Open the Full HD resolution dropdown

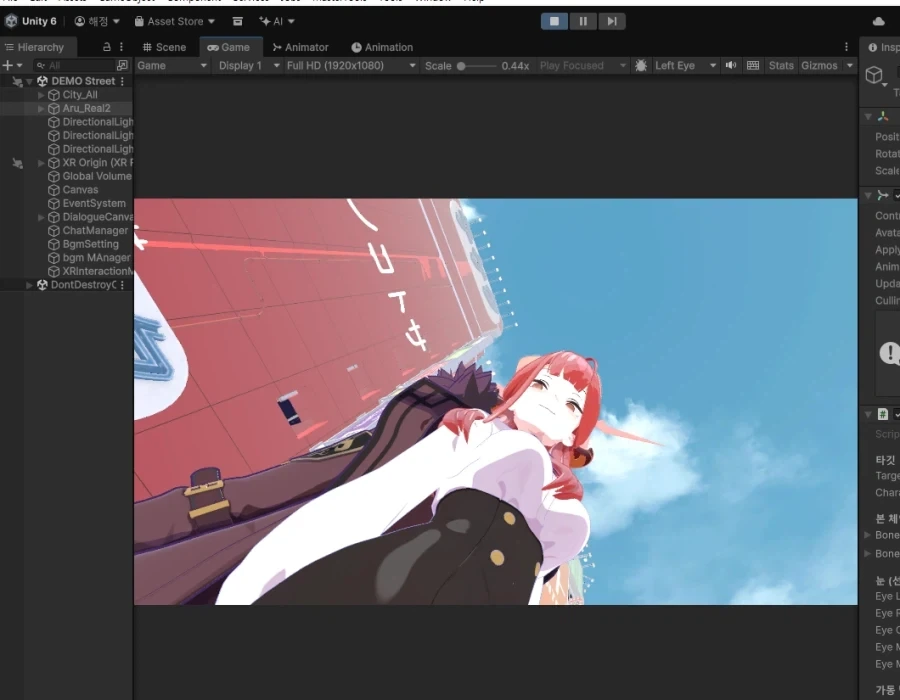(351, 66)
